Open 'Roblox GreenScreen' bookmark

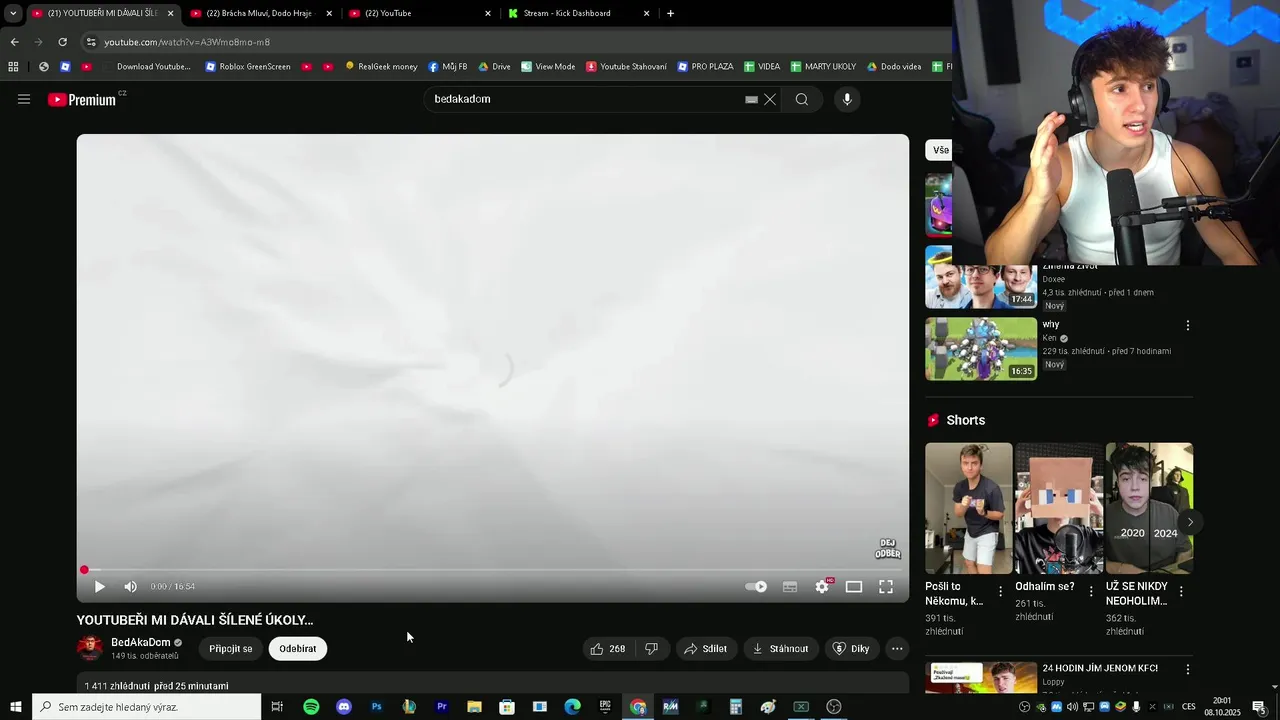[x=247, y=67]
